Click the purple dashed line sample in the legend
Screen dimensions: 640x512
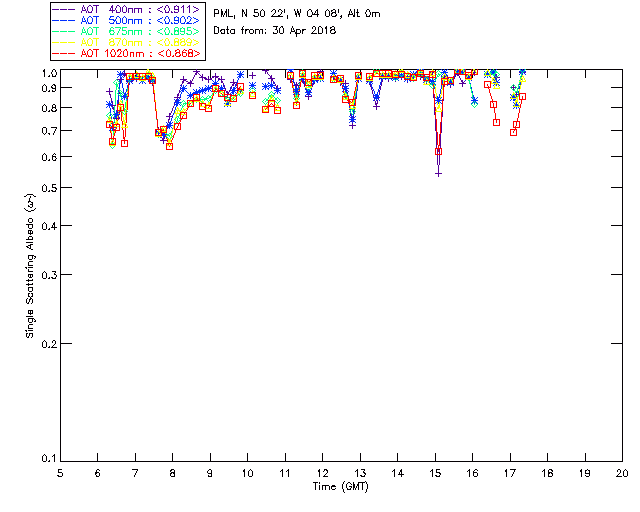click(x=64, y=9)
